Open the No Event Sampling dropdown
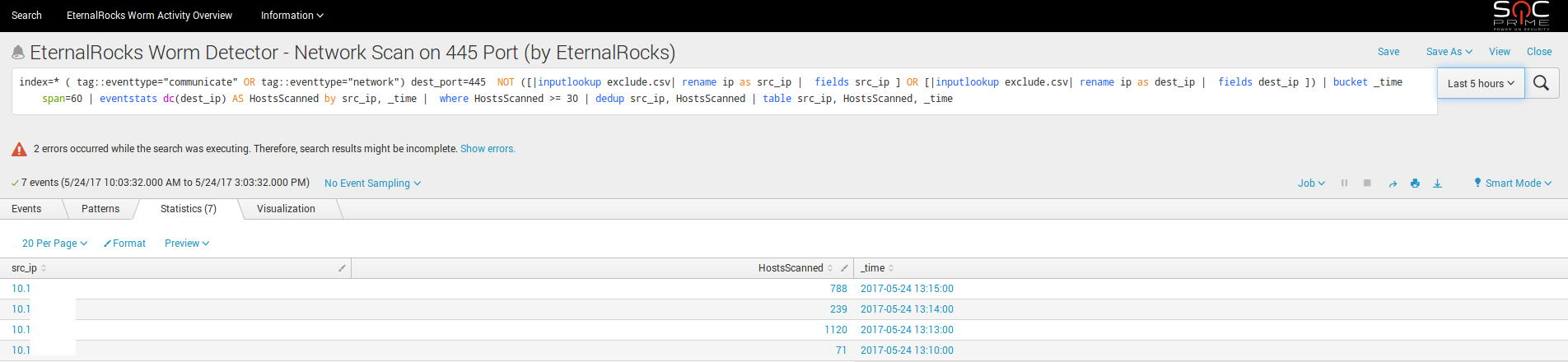The width and height of the screenshot is (1568, 362). (372, 183)
